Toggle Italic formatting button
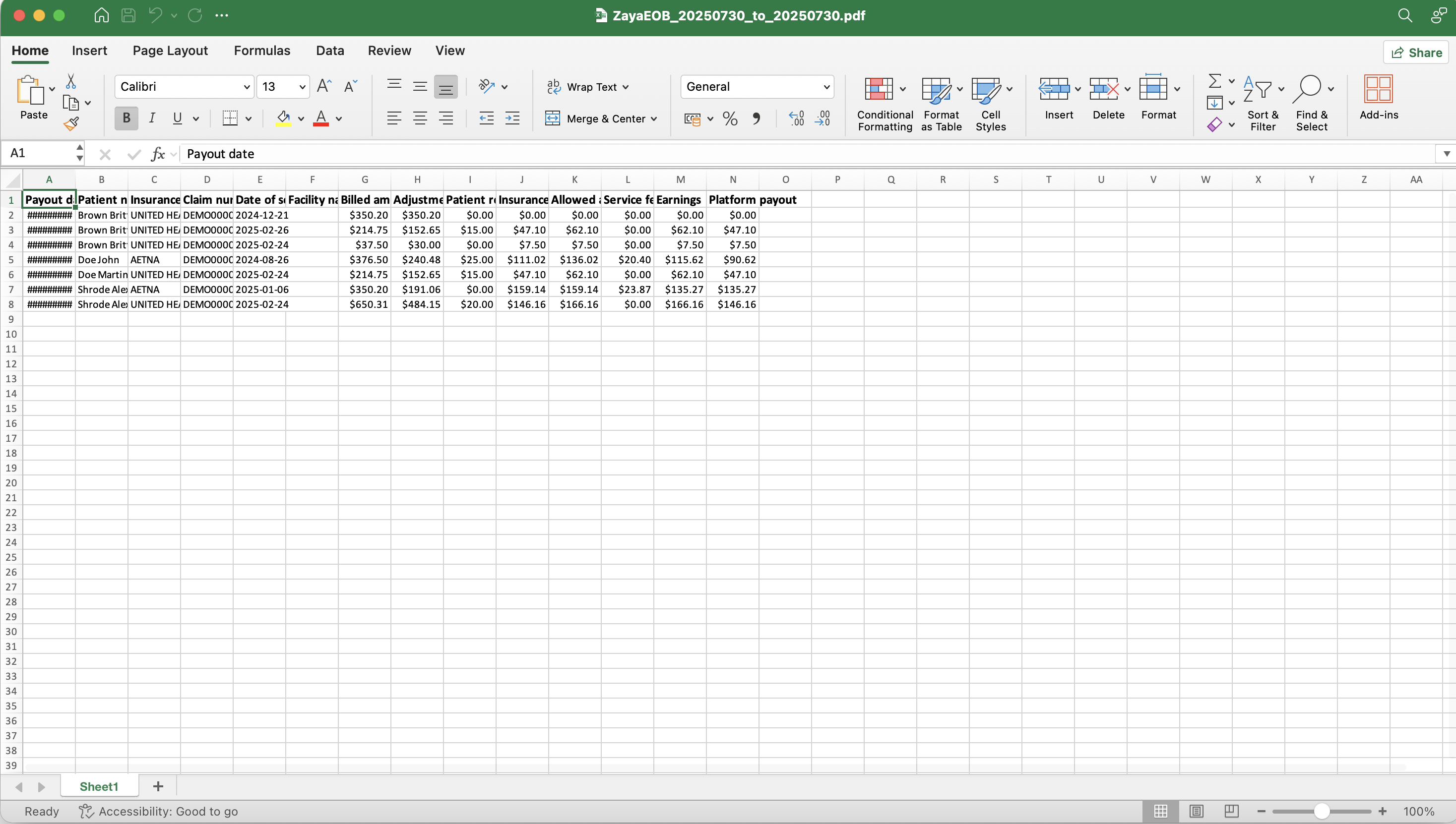The image size is (1456, 824). coord(152,118)
